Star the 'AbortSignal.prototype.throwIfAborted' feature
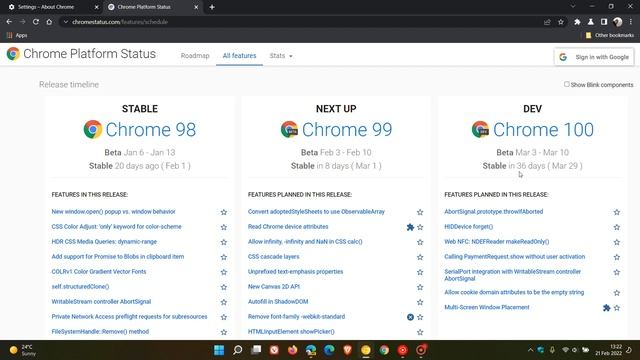The image size is (640, 360). pyautogui.click(x=617, y=212)
